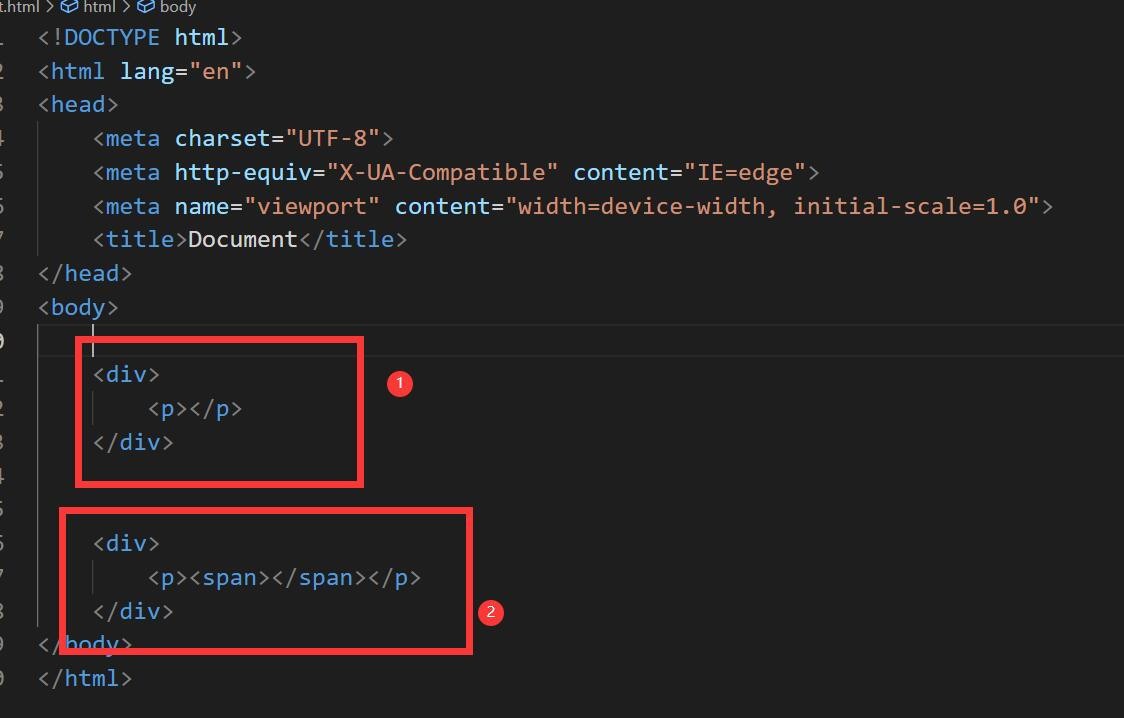Open the html breadcrumb item
Viewport: 1124px width, 718px height.
click(x=99, y=7)
